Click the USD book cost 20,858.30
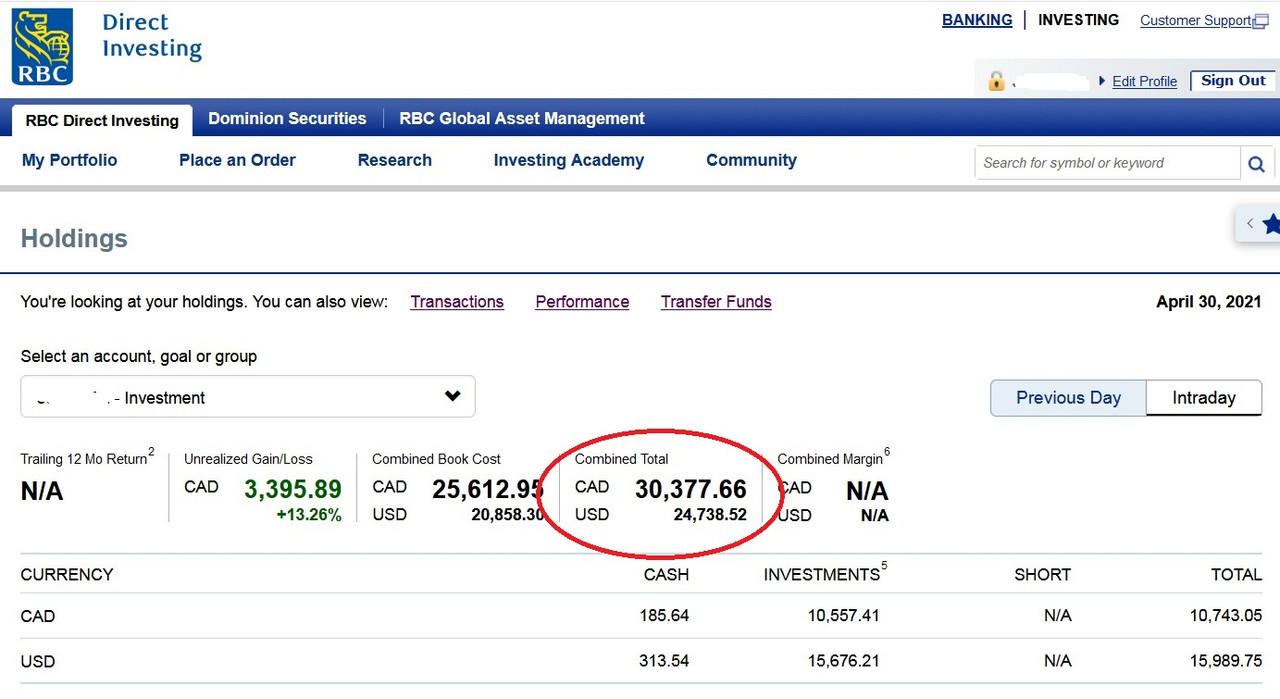This screenshot has width=1280, height=699. 508,515
